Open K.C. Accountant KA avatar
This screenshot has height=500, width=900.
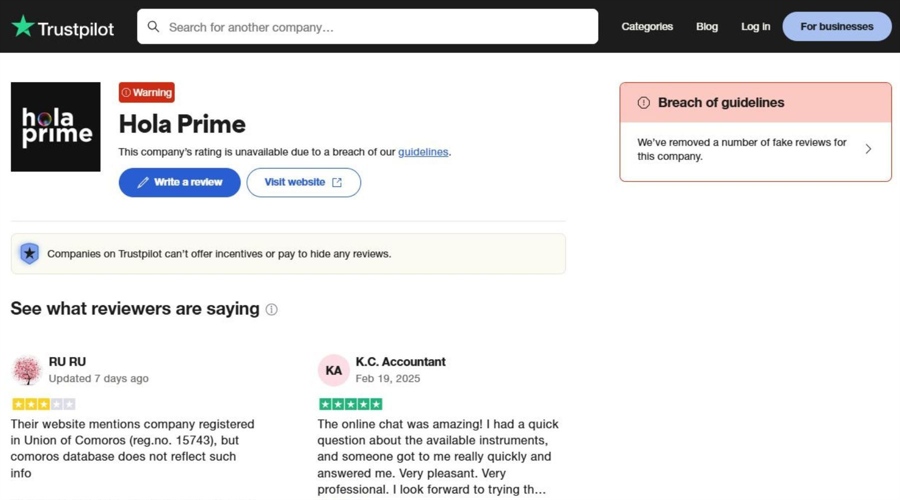[333, 370]
